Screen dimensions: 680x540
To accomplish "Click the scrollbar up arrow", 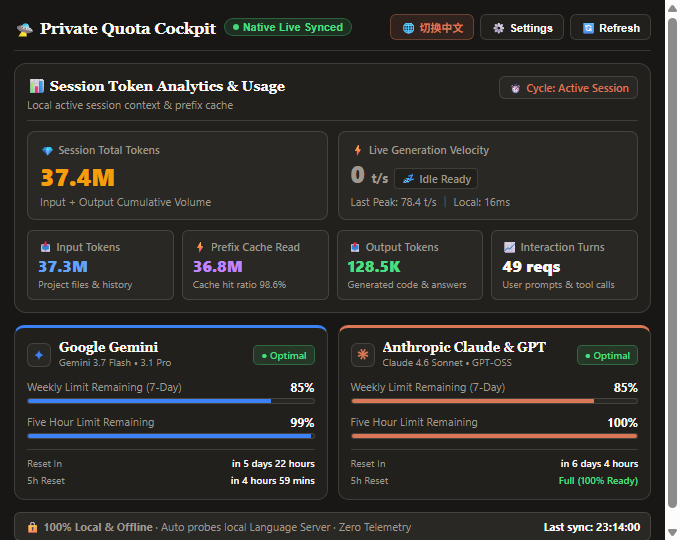I will 673,8.
